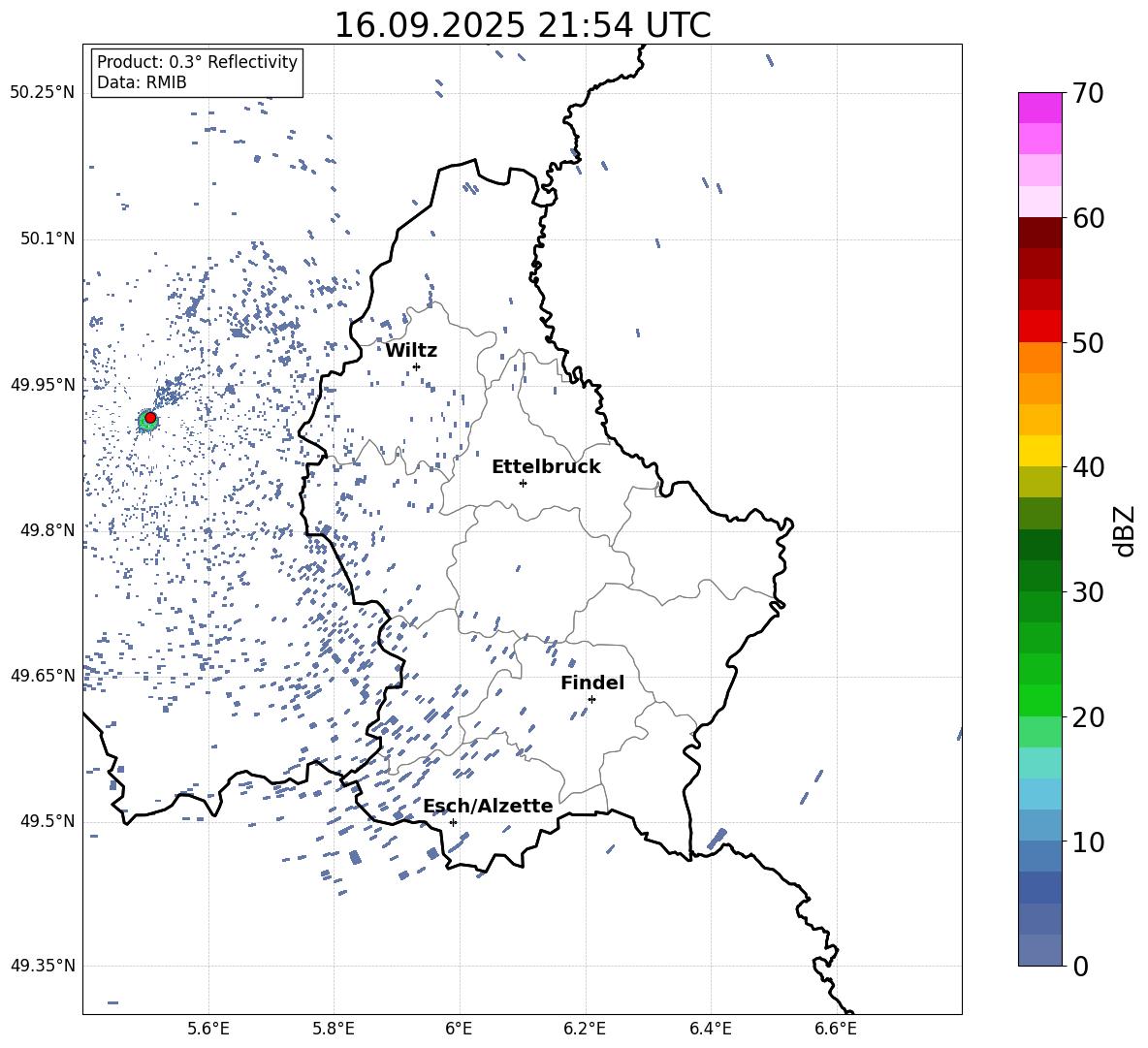Click the Ettelbruck station cross marker
The image size is (1148, 1048).
coord(523,483)
